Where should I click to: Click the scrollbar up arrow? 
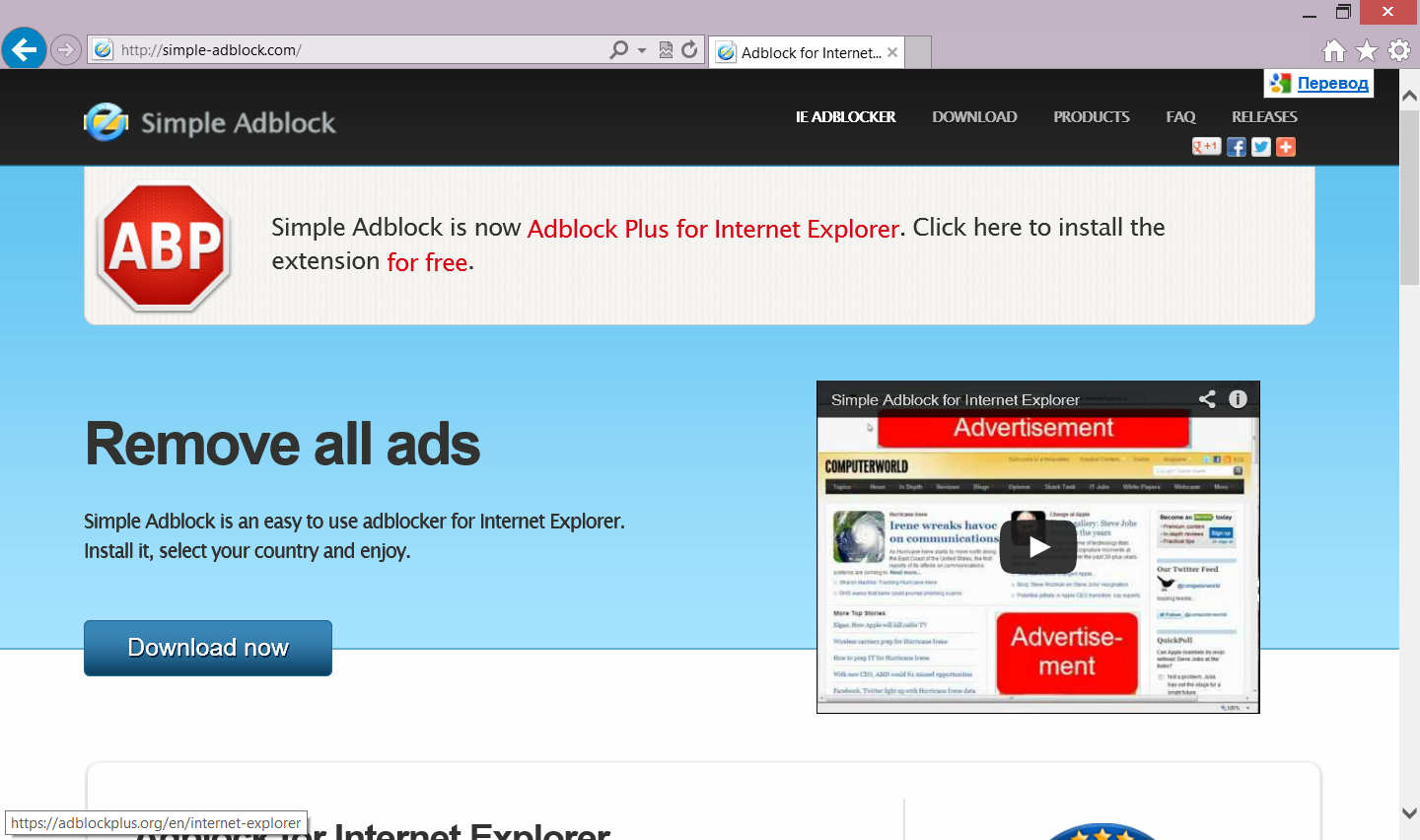coord(1410,94)
